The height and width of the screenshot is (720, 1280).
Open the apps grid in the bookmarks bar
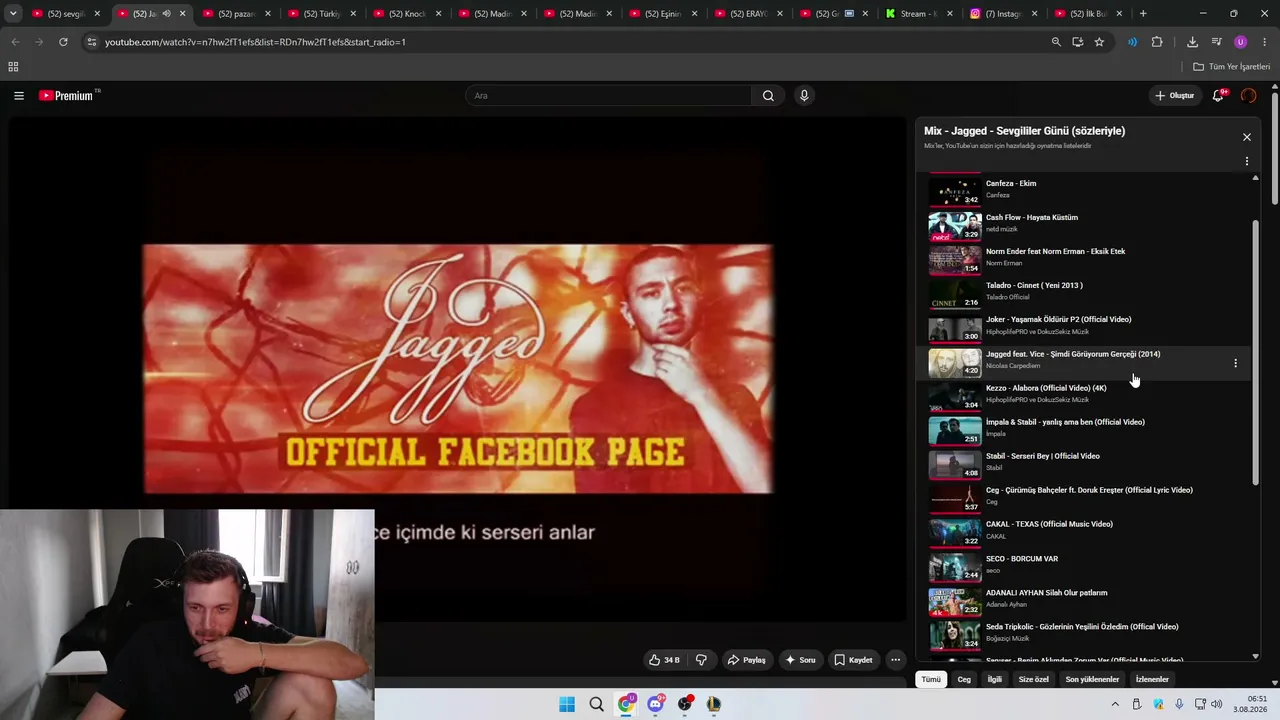(13, 67)
